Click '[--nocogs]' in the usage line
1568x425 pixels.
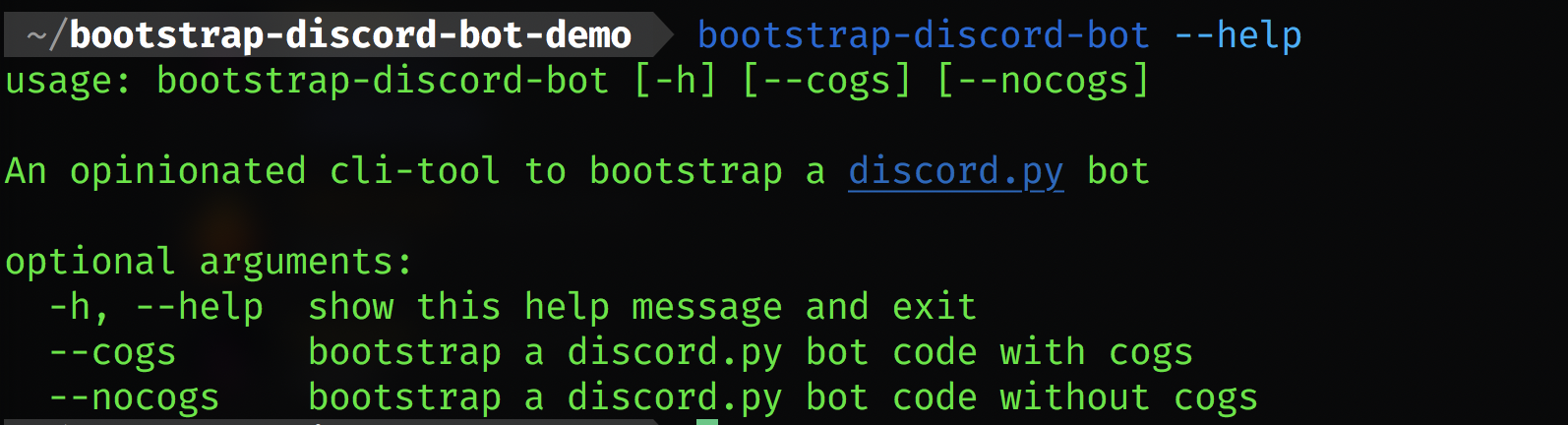pos(1043,81)
